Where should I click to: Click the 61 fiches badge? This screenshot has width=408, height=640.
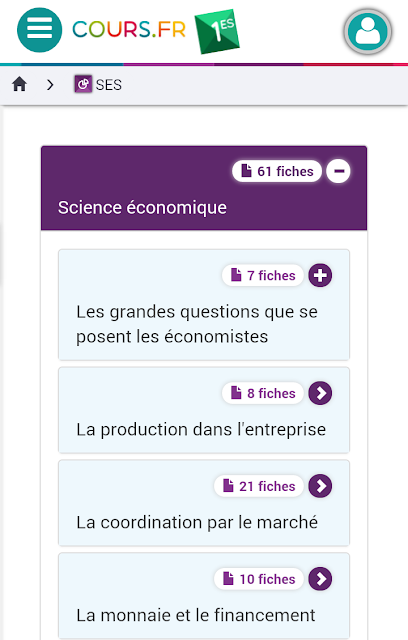(277, 171)
